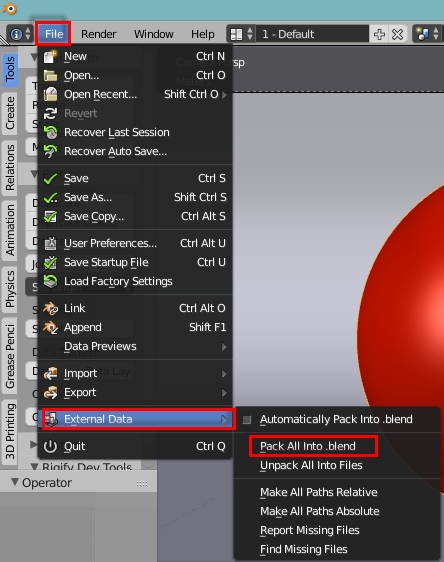Click the Recover Last Session icon
The image size is (444, 562).
click(x=51, y=133)
